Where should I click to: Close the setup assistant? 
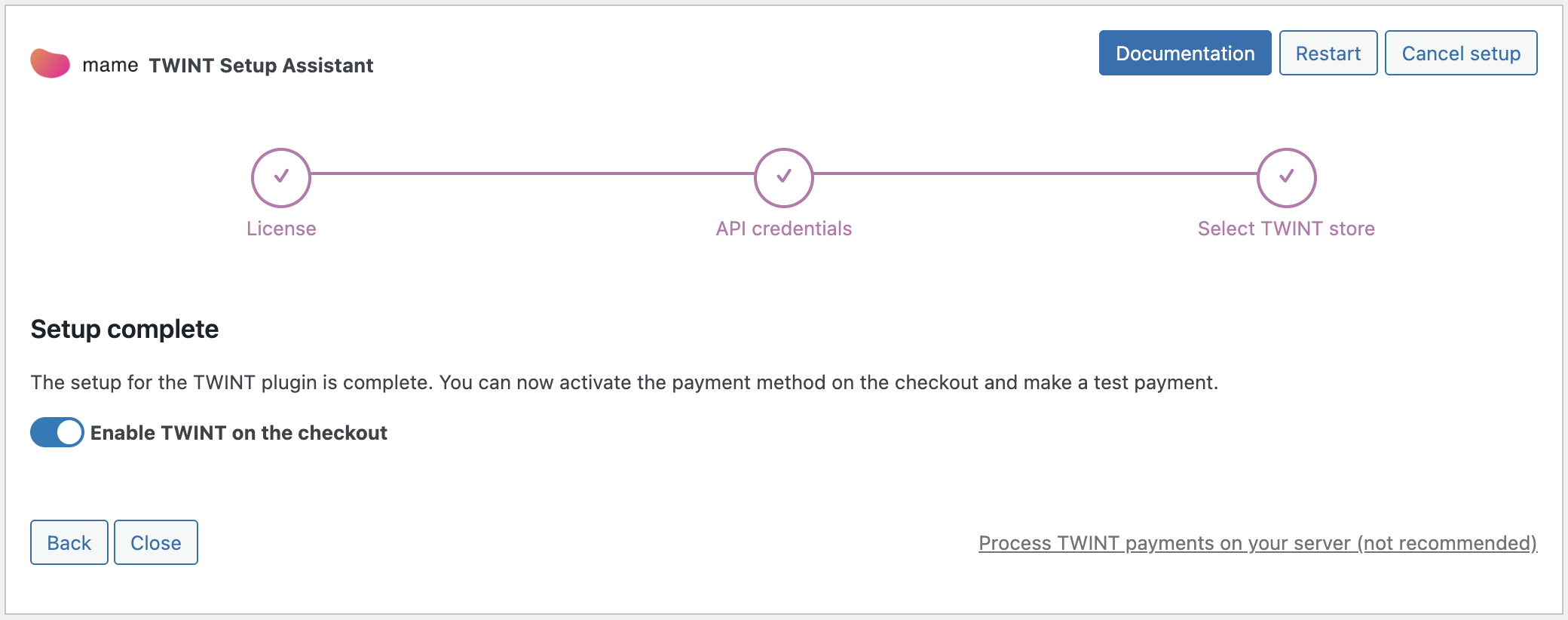155,542
